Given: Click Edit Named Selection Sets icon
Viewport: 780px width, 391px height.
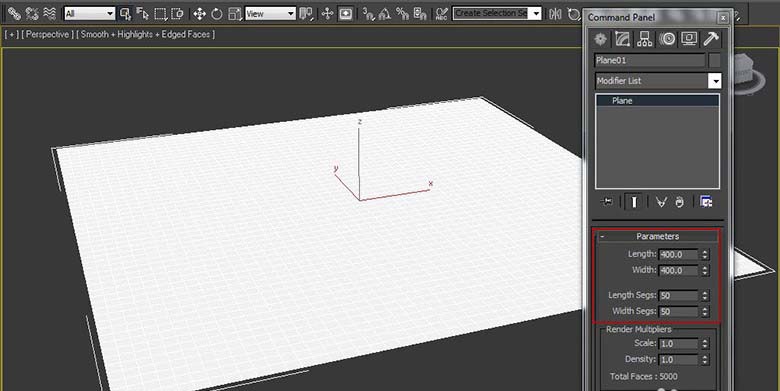Looking at the screenshot, I should coord(441,14).
